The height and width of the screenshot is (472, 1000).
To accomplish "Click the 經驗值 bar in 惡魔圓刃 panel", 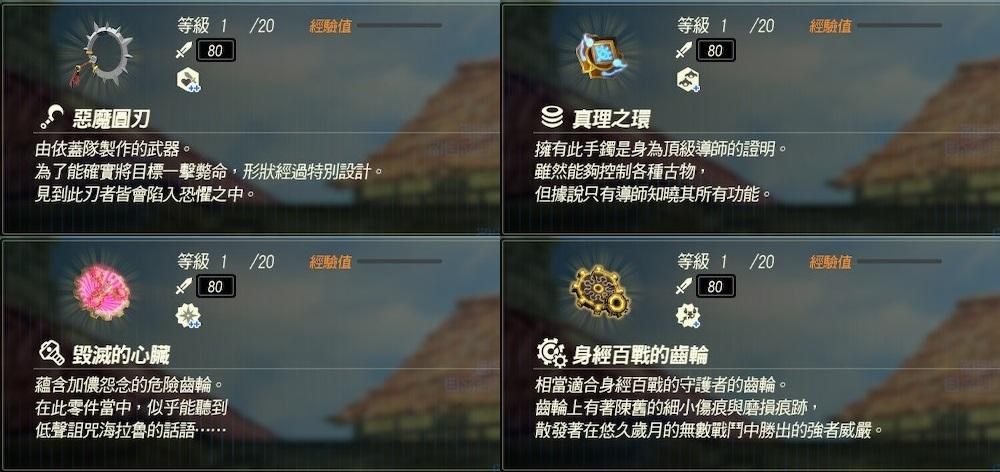I will pyautogui.click(x=399, y=26).
